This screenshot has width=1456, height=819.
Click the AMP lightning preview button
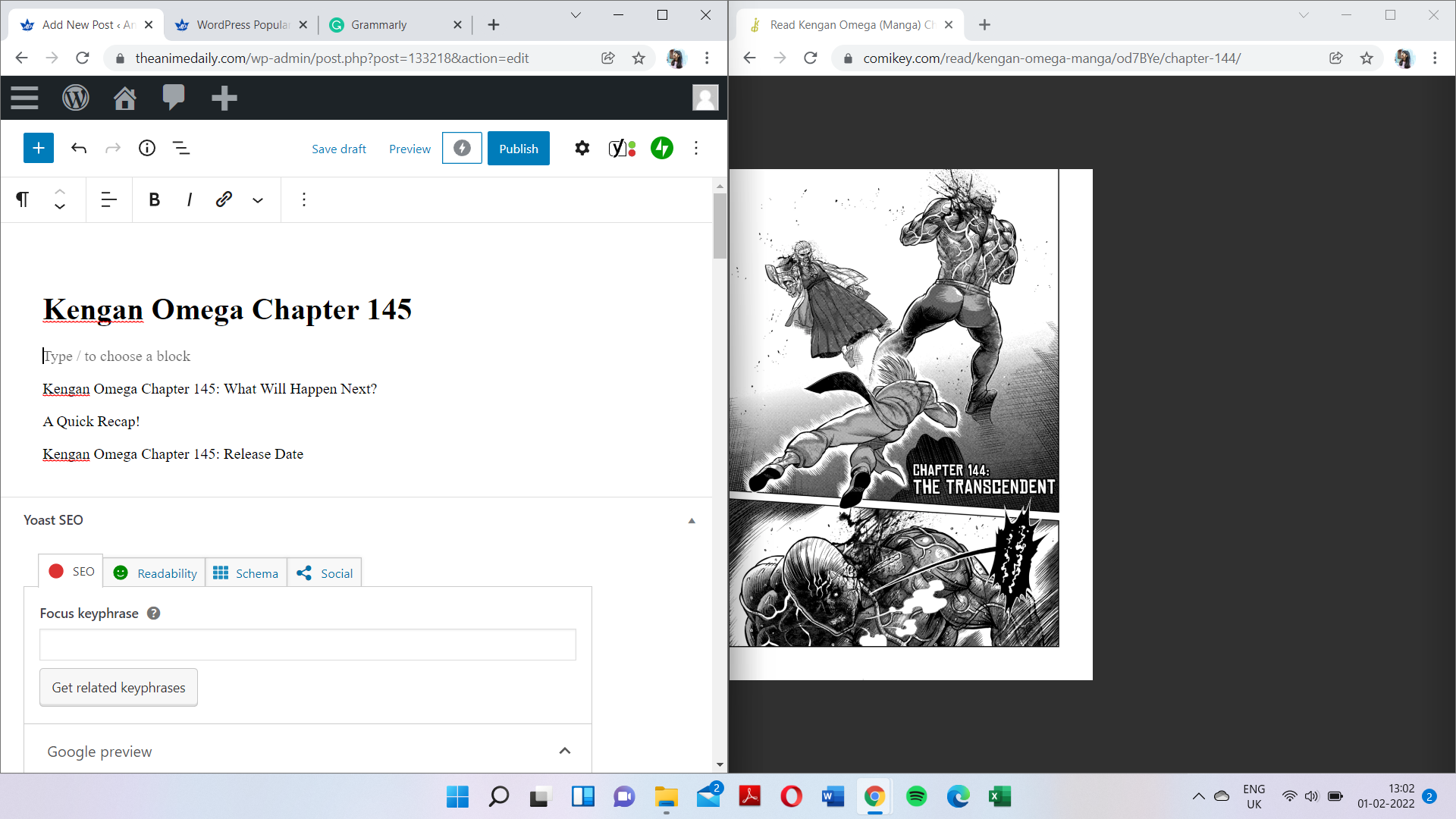coord(462,148)
